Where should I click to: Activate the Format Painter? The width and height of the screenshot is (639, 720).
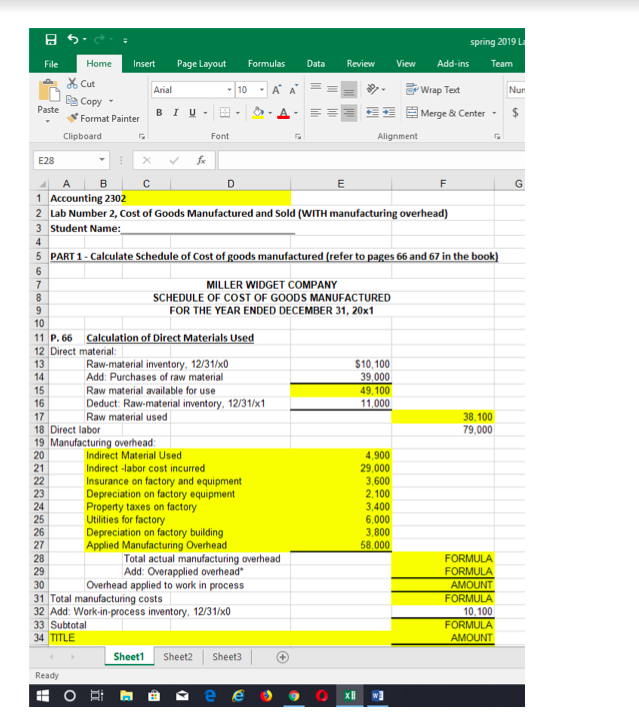(x=103, y=118)
